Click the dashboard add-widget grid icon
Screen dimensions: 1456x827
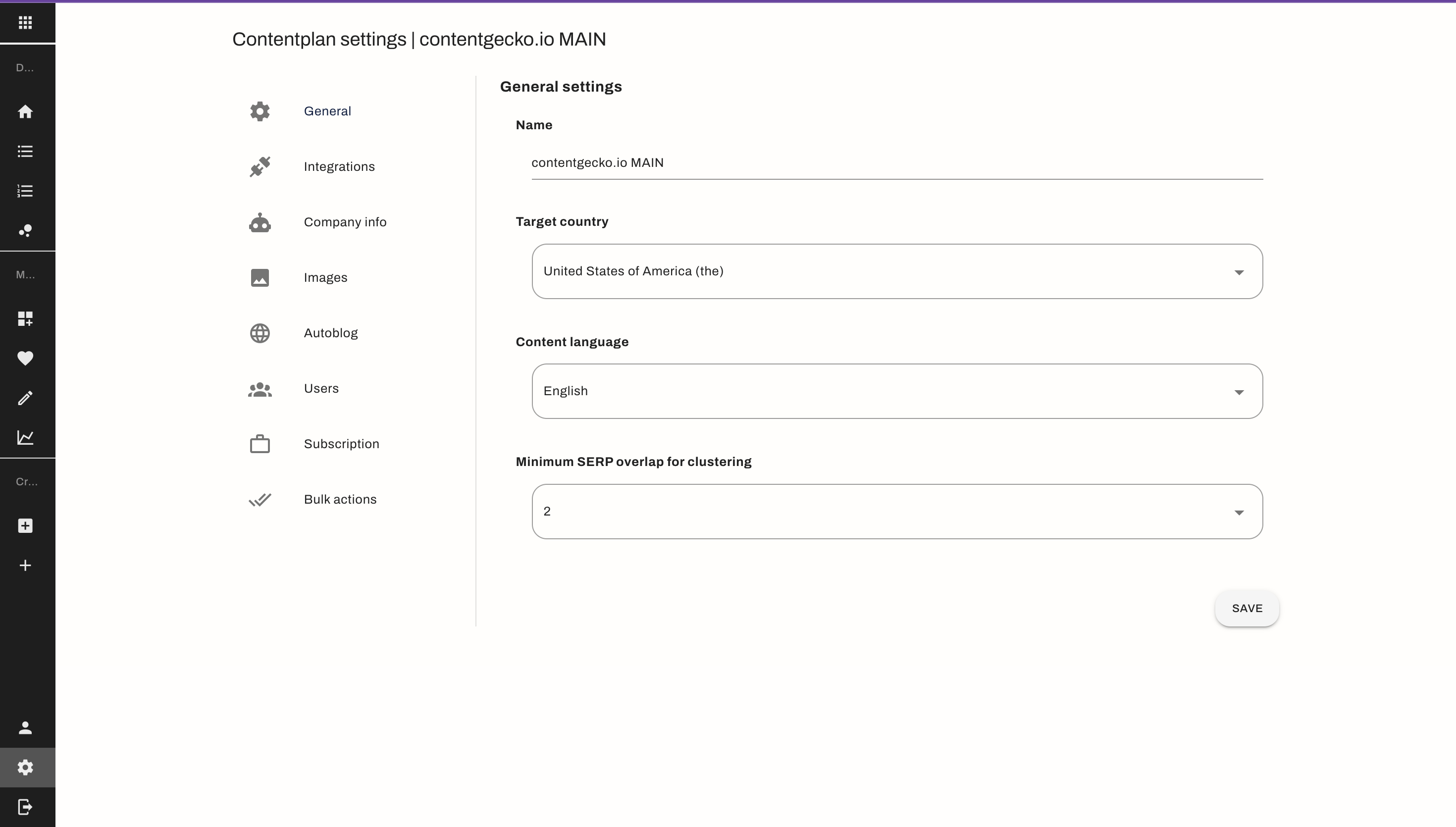pyautogui.click(x=25, y=318)
